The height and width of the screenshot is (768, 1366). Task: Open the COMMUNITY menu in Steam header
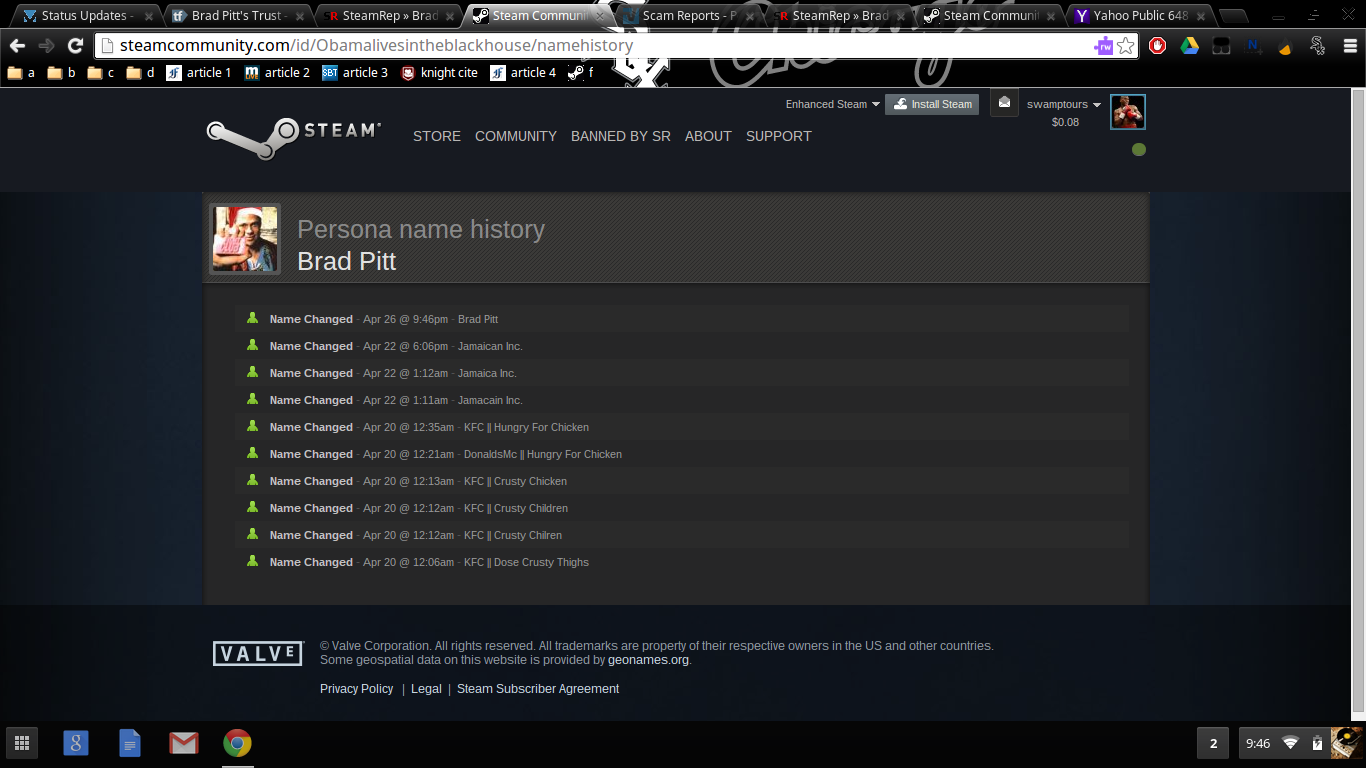coord(515,136)
